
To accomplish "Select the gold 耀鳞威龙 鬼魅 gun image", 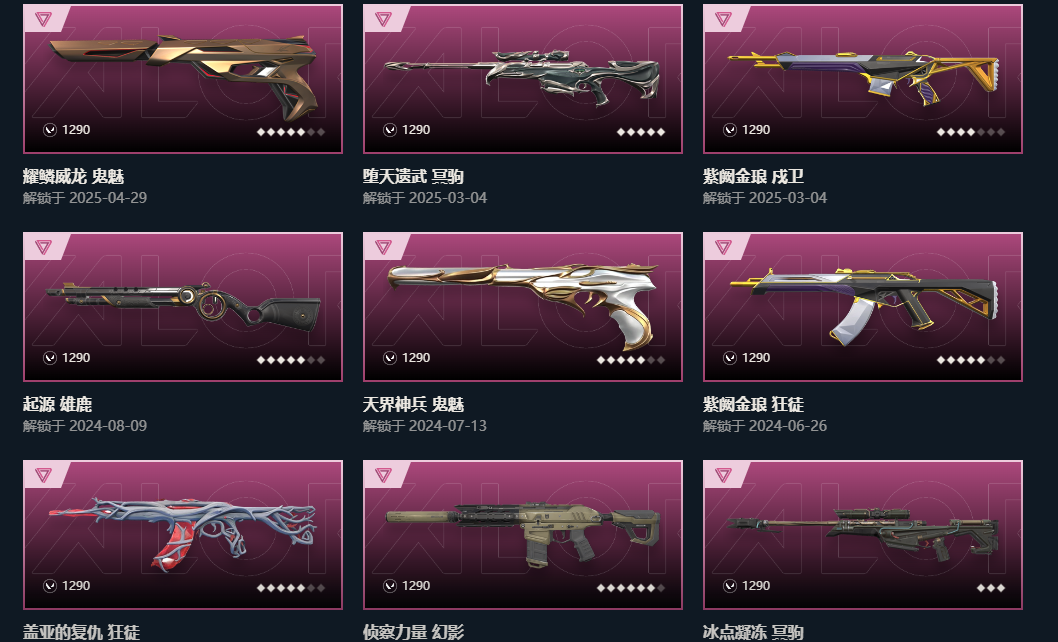I will point(184,76).
